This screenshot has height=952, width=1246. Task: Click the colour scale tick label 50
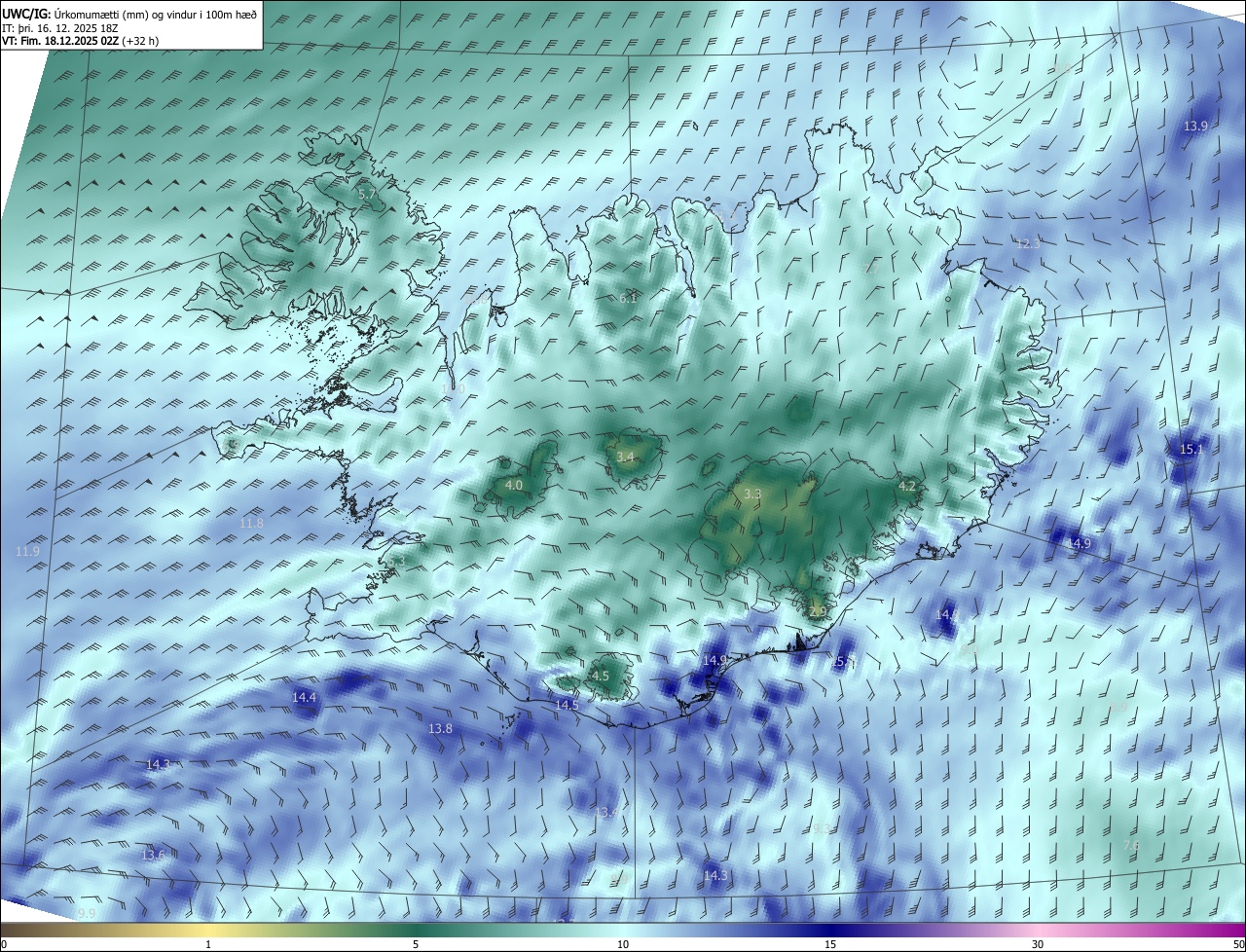tap(1238, 944)
